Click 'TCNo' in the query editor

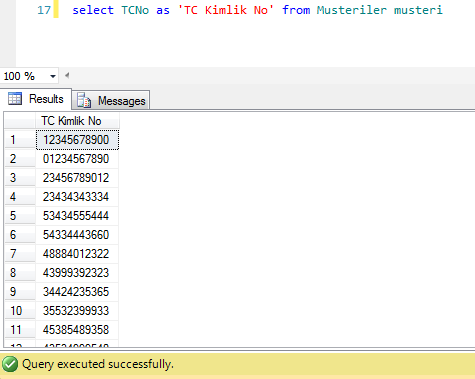tap(135, 10)
